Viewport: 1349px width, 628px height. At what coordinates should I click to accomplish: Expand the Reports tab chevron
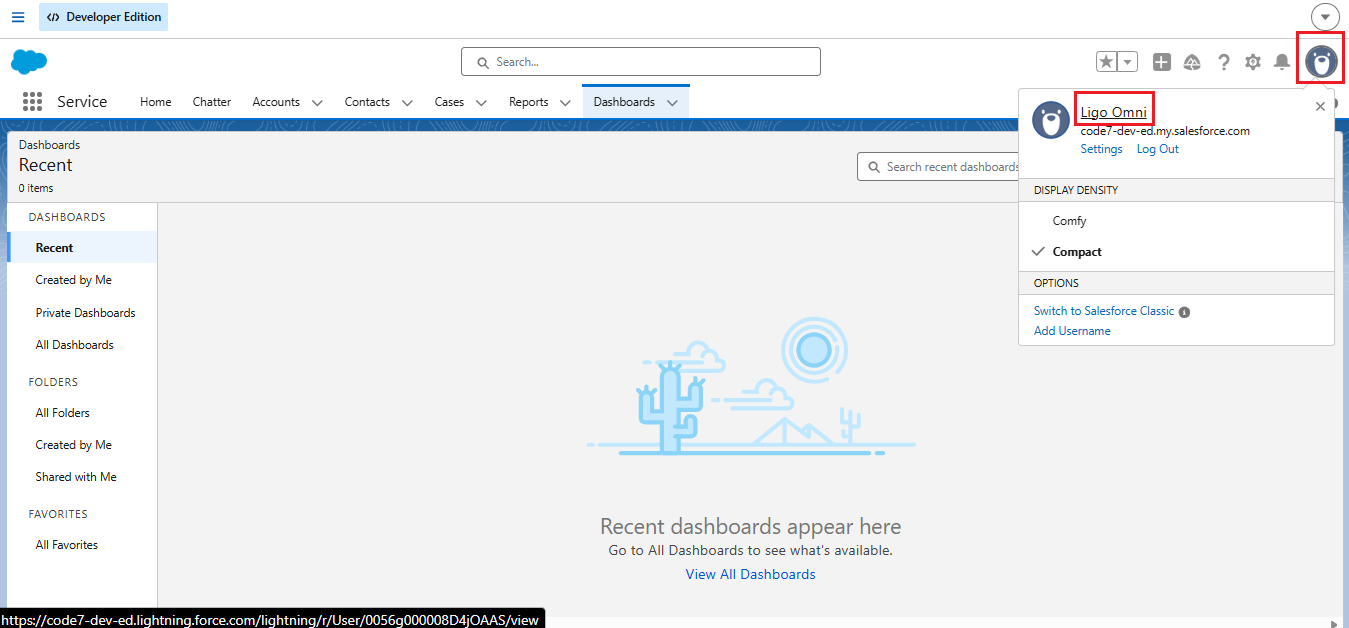(x=565, y=103)
